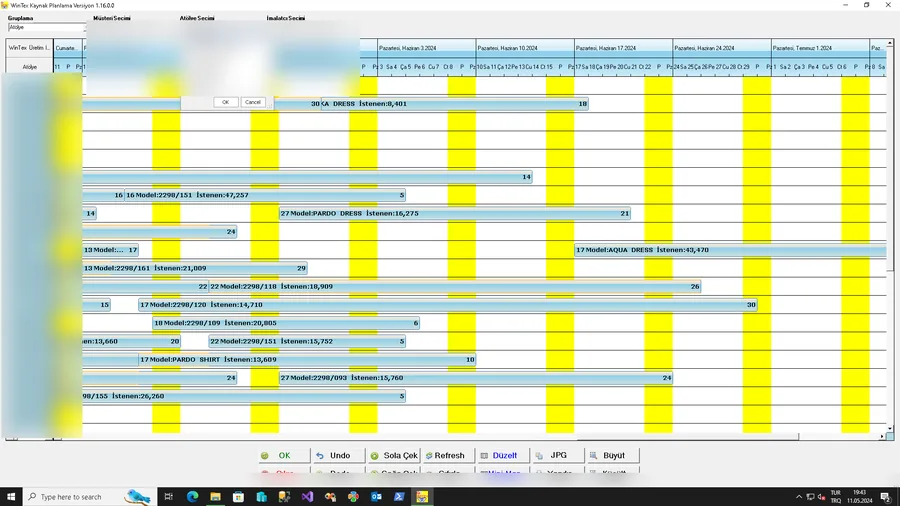900x506 pixels.
Task: Open TUR keyboard language switcher
Action: pyautogui.click(x=836, y=497)
